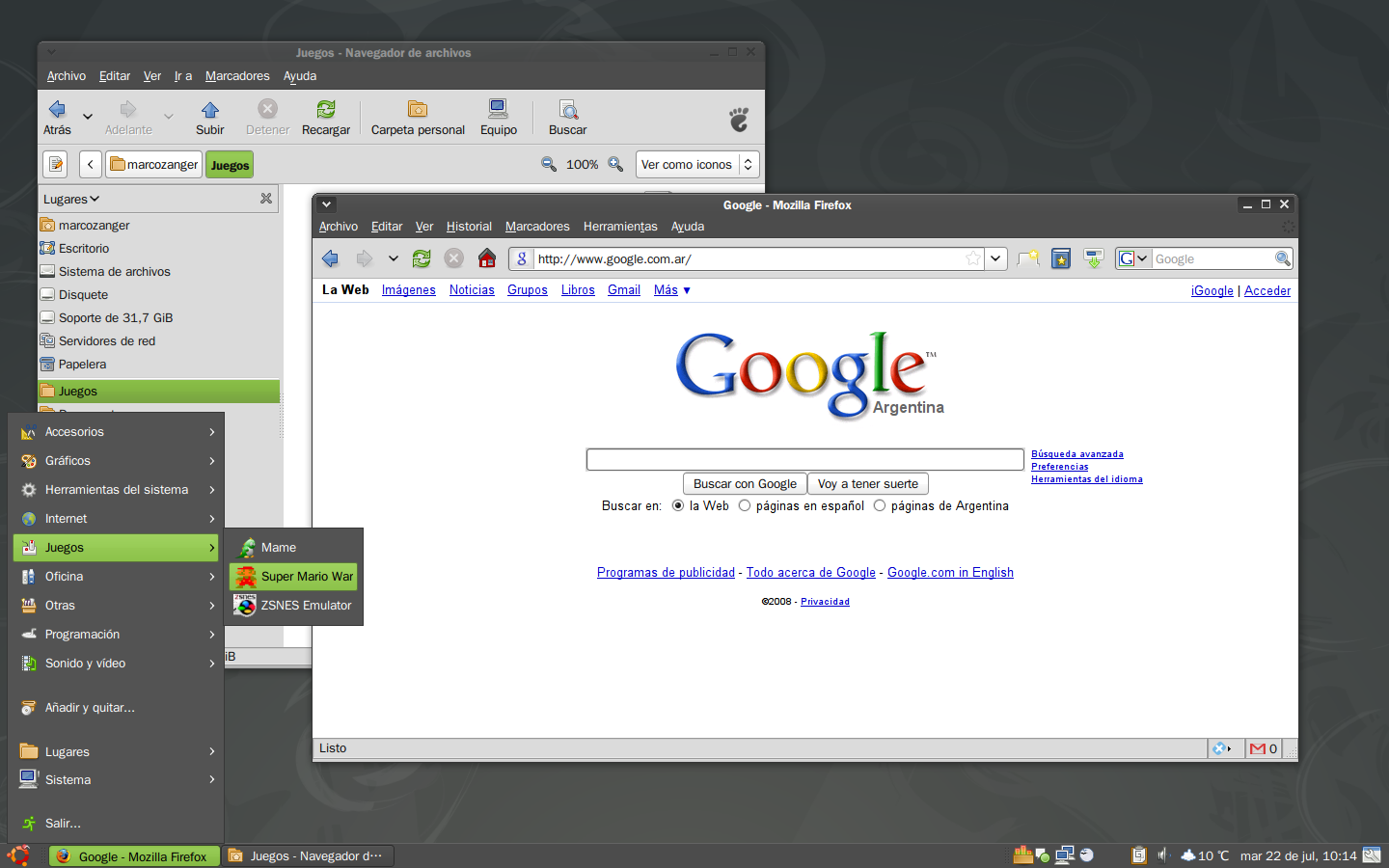Select 'páginas de Argentina' radio button

pyautogui.click(x=880, y=505)
